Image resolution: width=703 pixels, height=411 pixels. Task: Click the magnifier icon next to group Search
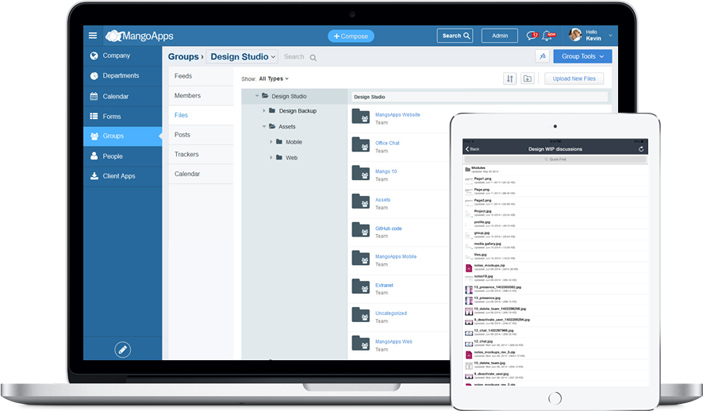pos(313,57)
